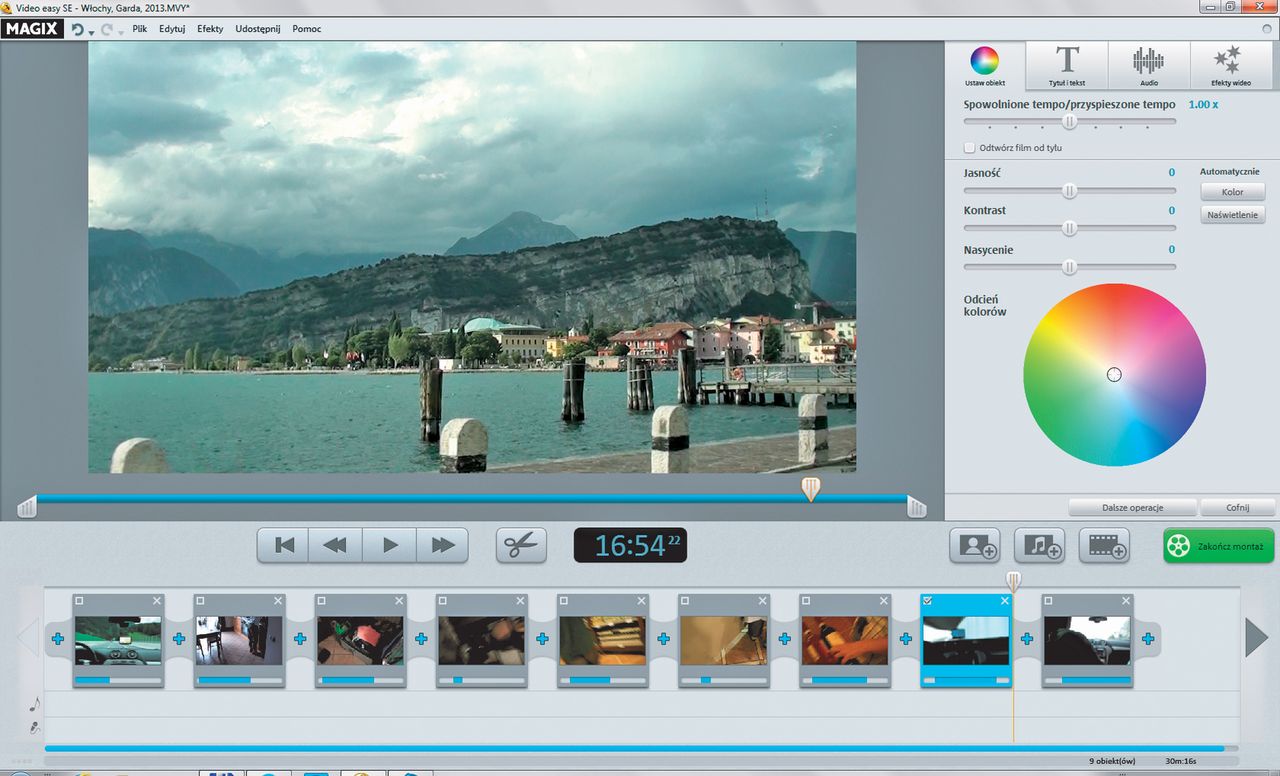Open the Edytuj menu
The height and width of the screenshot is (776, 1280).
[x=172, y=29]
